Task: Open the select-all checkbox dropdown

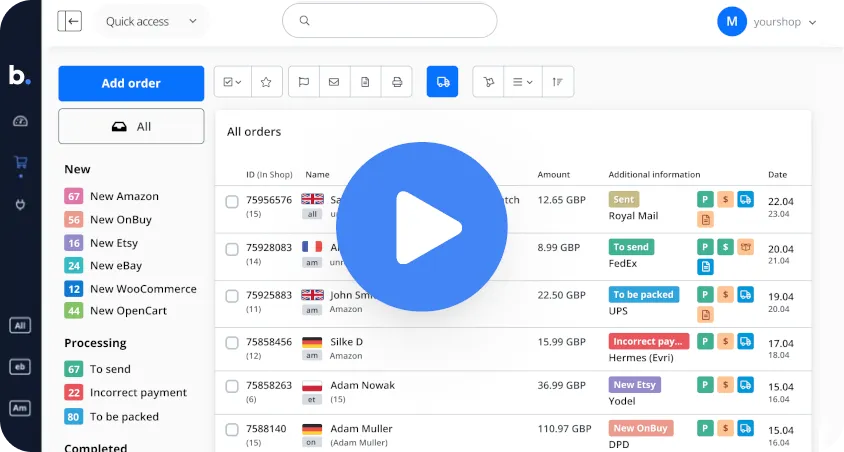Action: click(x=232, y=82)
